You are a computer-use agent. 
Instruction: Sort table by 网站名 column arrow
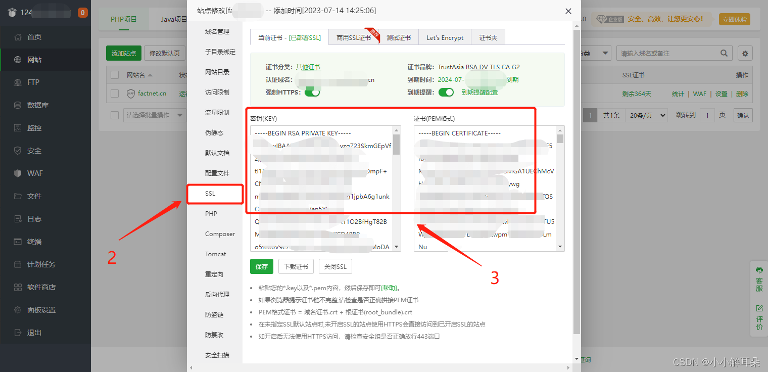pyautogui.click(x=150, y=75)
